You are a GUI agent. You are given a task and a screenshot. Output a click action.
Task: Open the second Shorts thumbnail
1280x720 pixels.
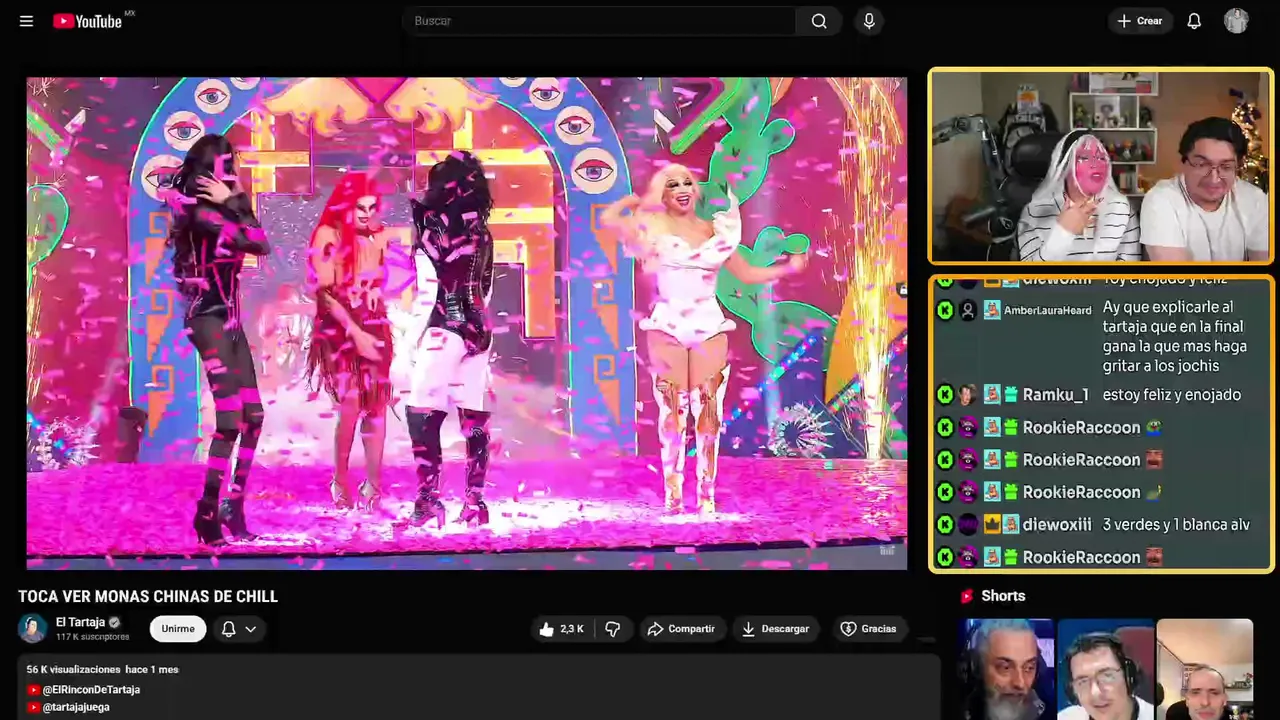click(1105, 669)
